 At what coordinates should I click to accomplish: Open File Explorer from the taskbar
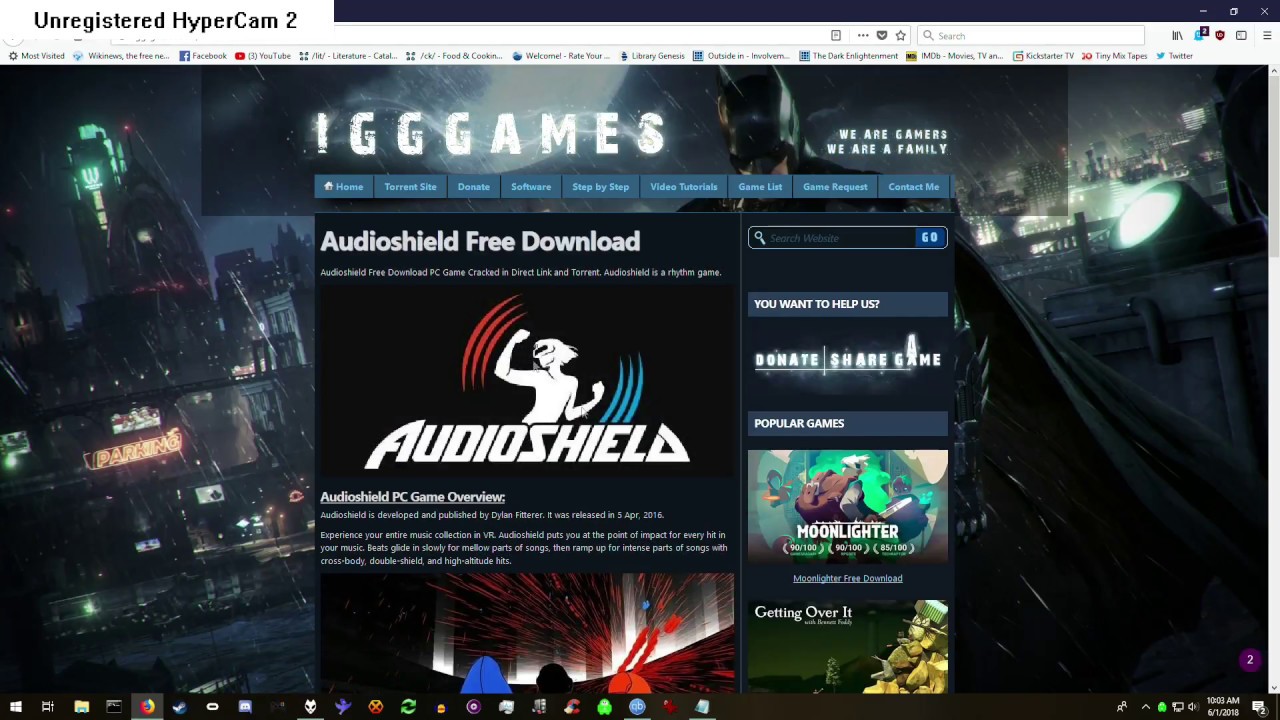pos(82,706)
